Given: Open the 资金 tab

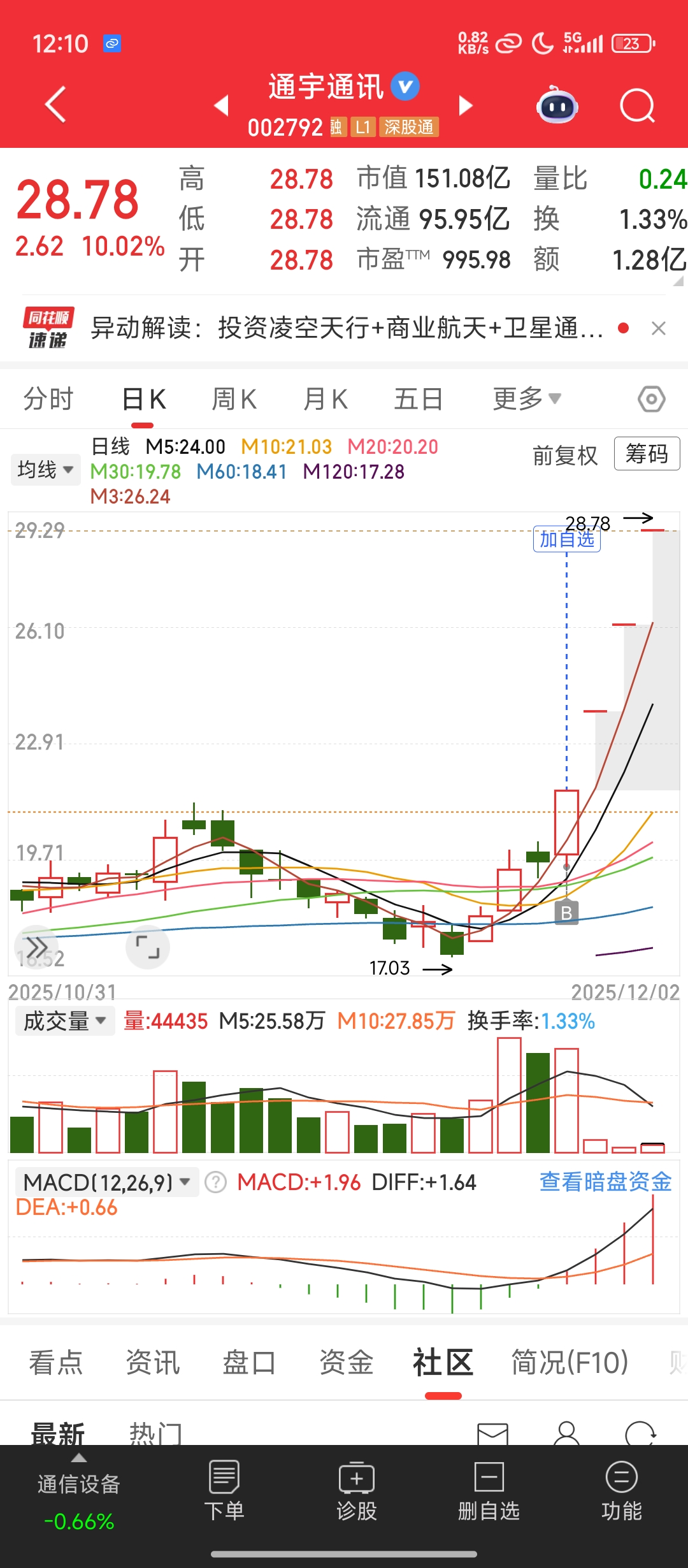Looking at the screenshot, I should [346, 1363].
